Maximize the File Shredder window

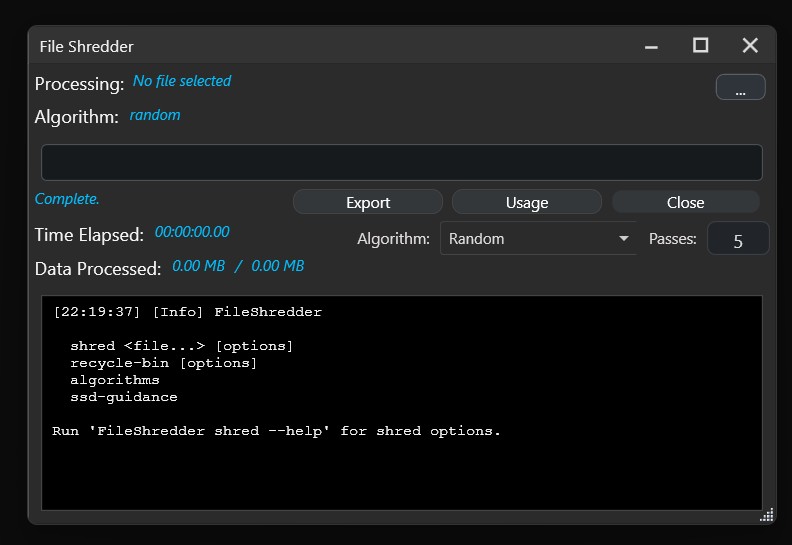coord(700,45)
